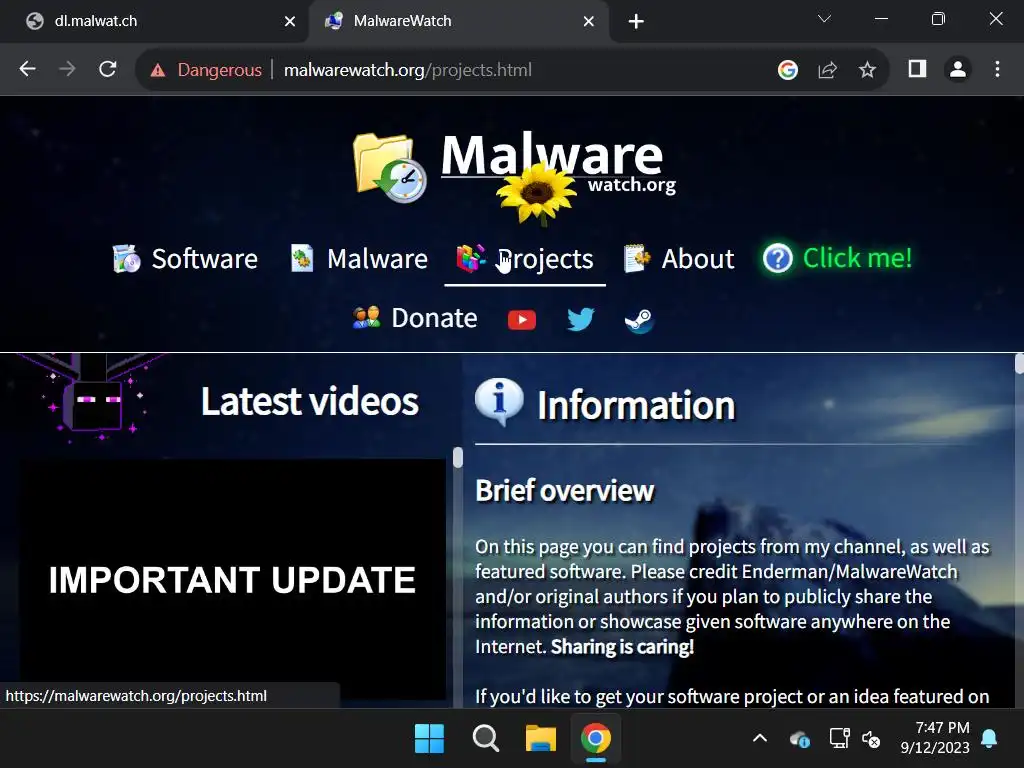Open the Donate link
1024x768 pixels.
click(x=434, y=318)
